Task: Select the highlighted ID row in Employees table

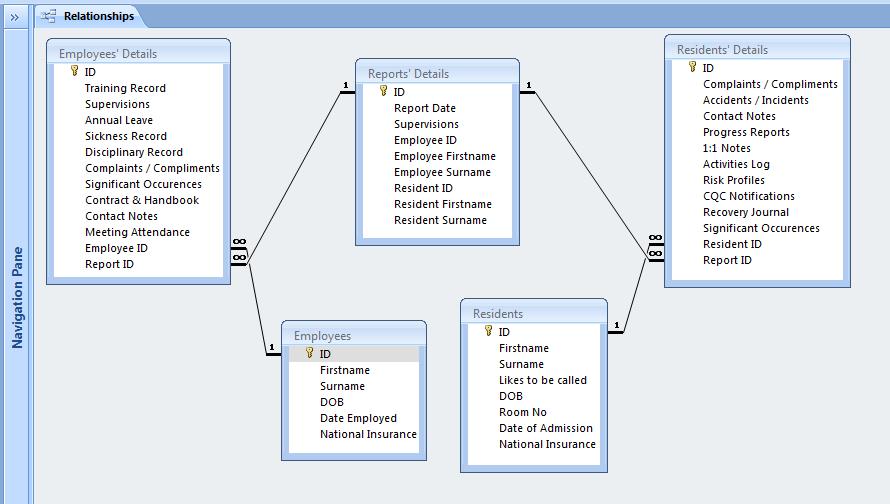Action: [x=354, y=354]
